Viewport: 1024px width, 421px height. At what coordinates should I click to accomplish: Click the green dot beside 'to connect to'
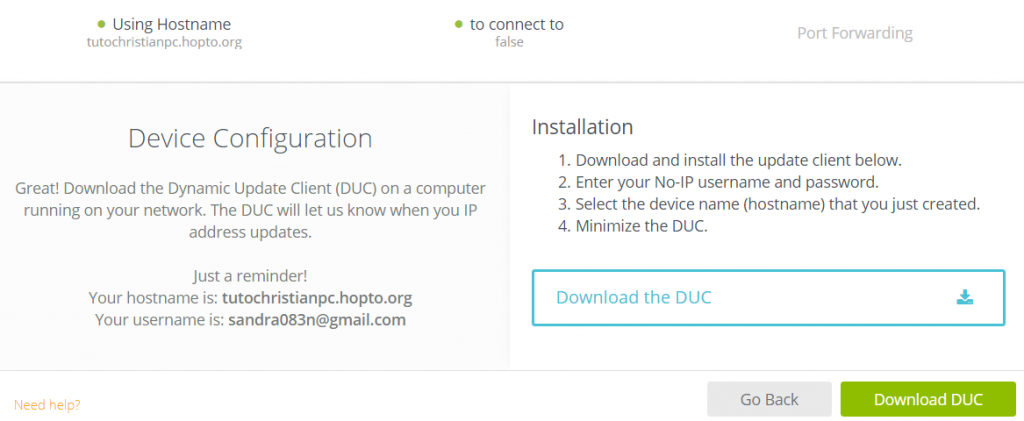(458, 24)
